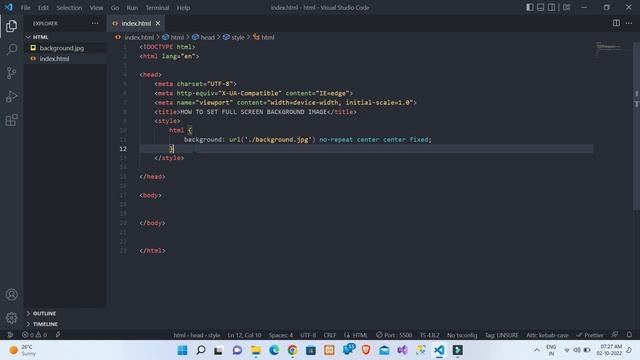
Task: Click Tag: UNSURE status item
Action: coord(502,335)
